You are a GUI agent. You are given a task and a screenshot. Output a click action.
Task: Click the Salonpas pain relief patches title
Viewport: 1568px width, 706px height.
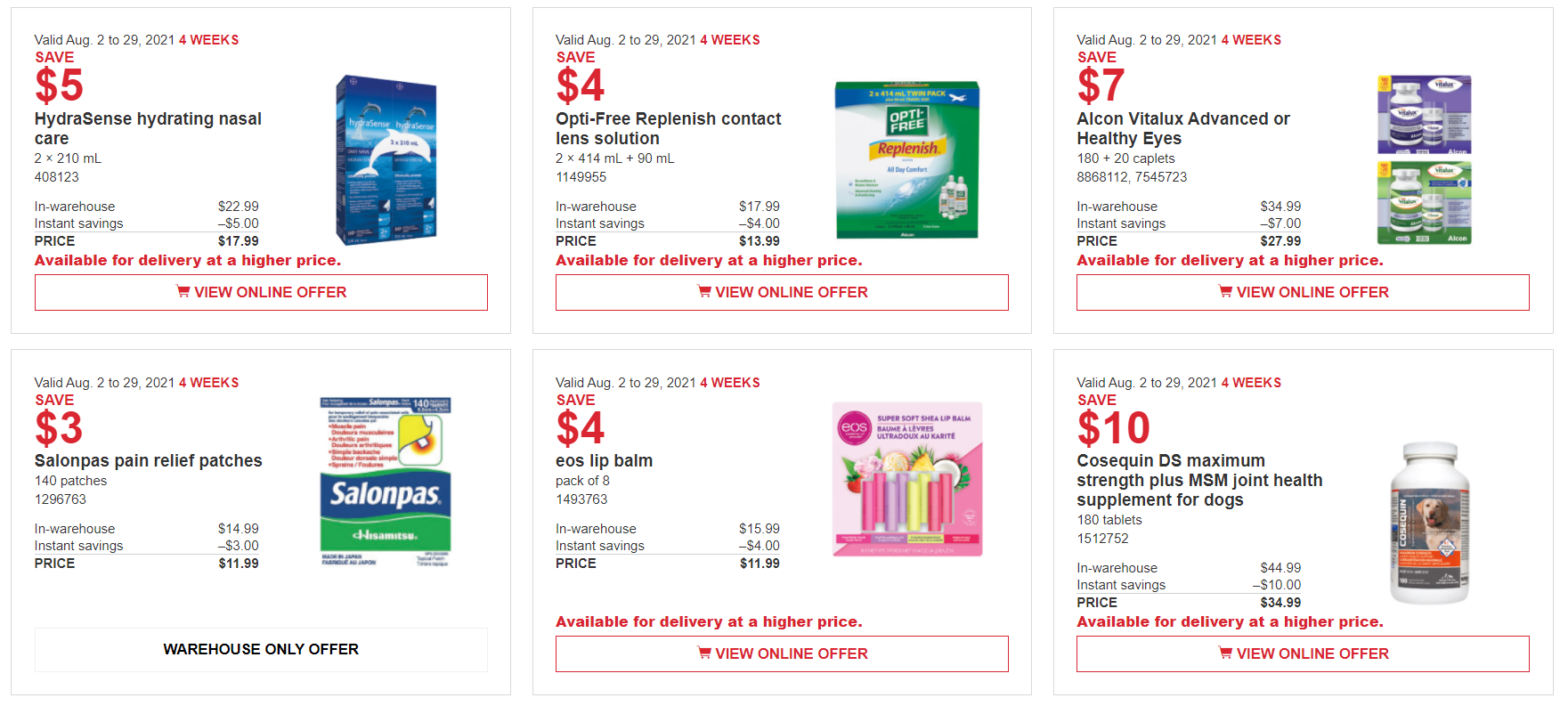149,460
